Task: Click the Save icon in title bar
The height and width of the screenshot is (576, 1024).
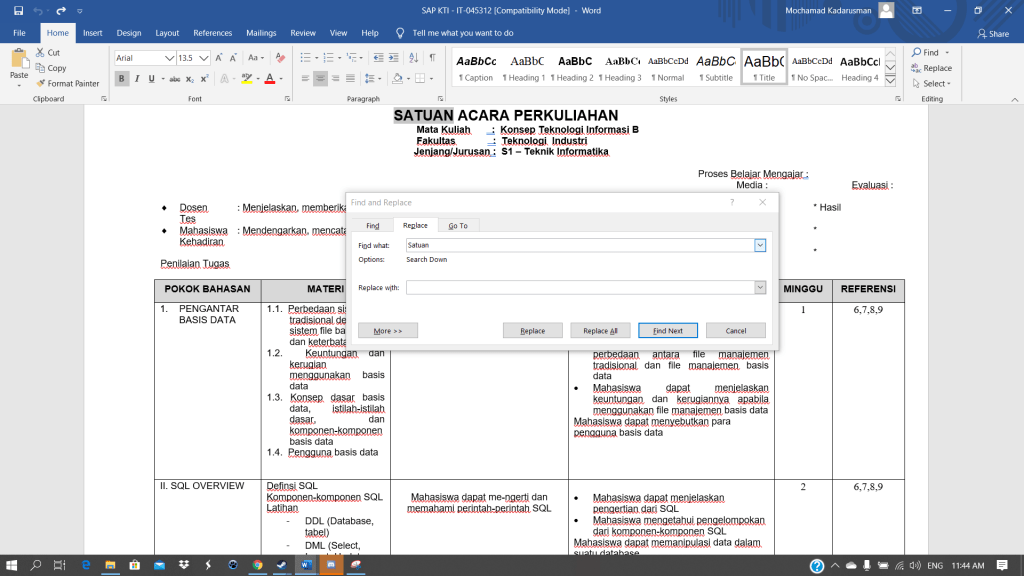Action: coord(18,10)
